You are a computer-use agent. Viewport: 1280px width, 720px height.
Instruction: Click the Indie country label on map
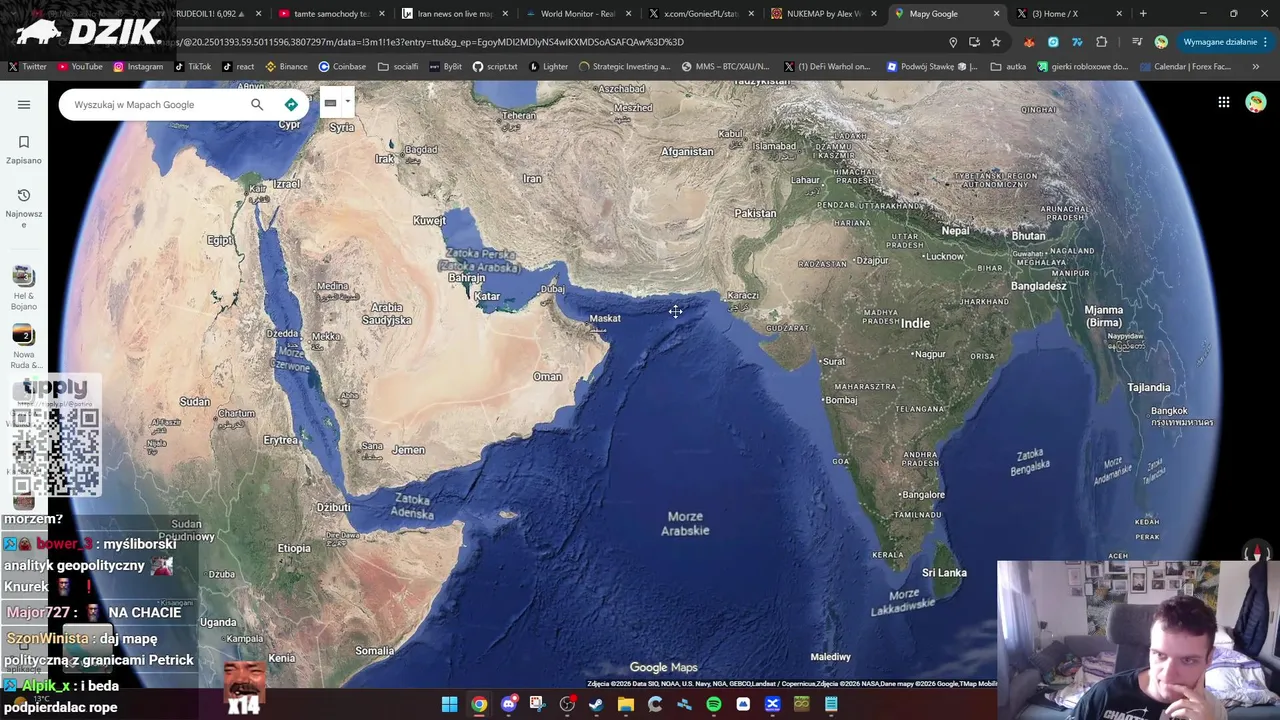[915, 323]
